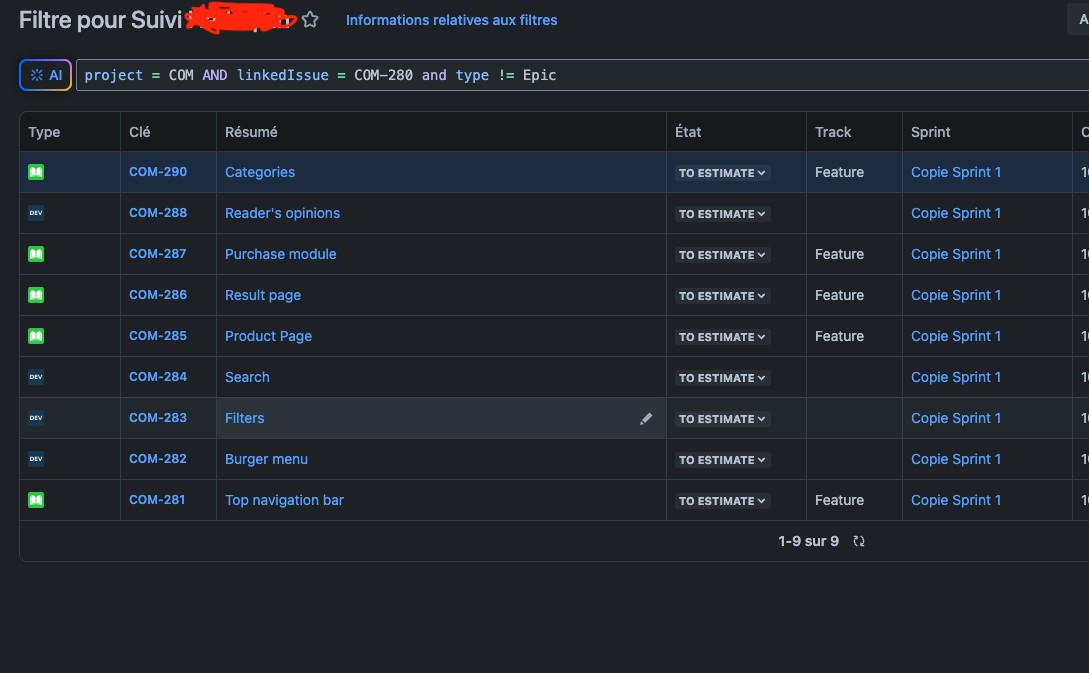The image size is (1089, 673).
Task: Sort by the État column header
Action: pos(688,132)
